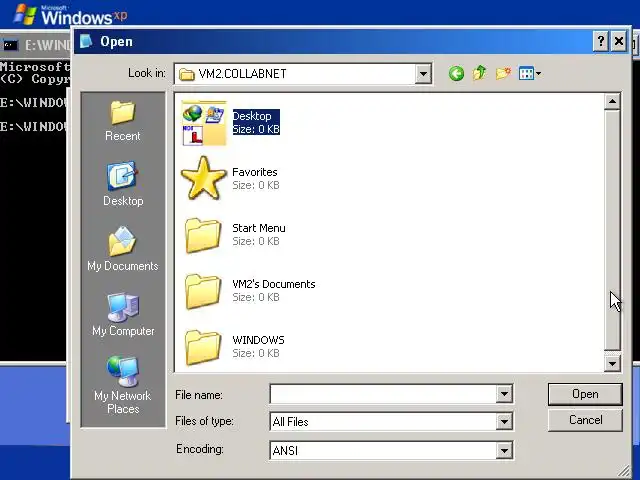Click the Windows XP logo

click(x=70, y=14)
